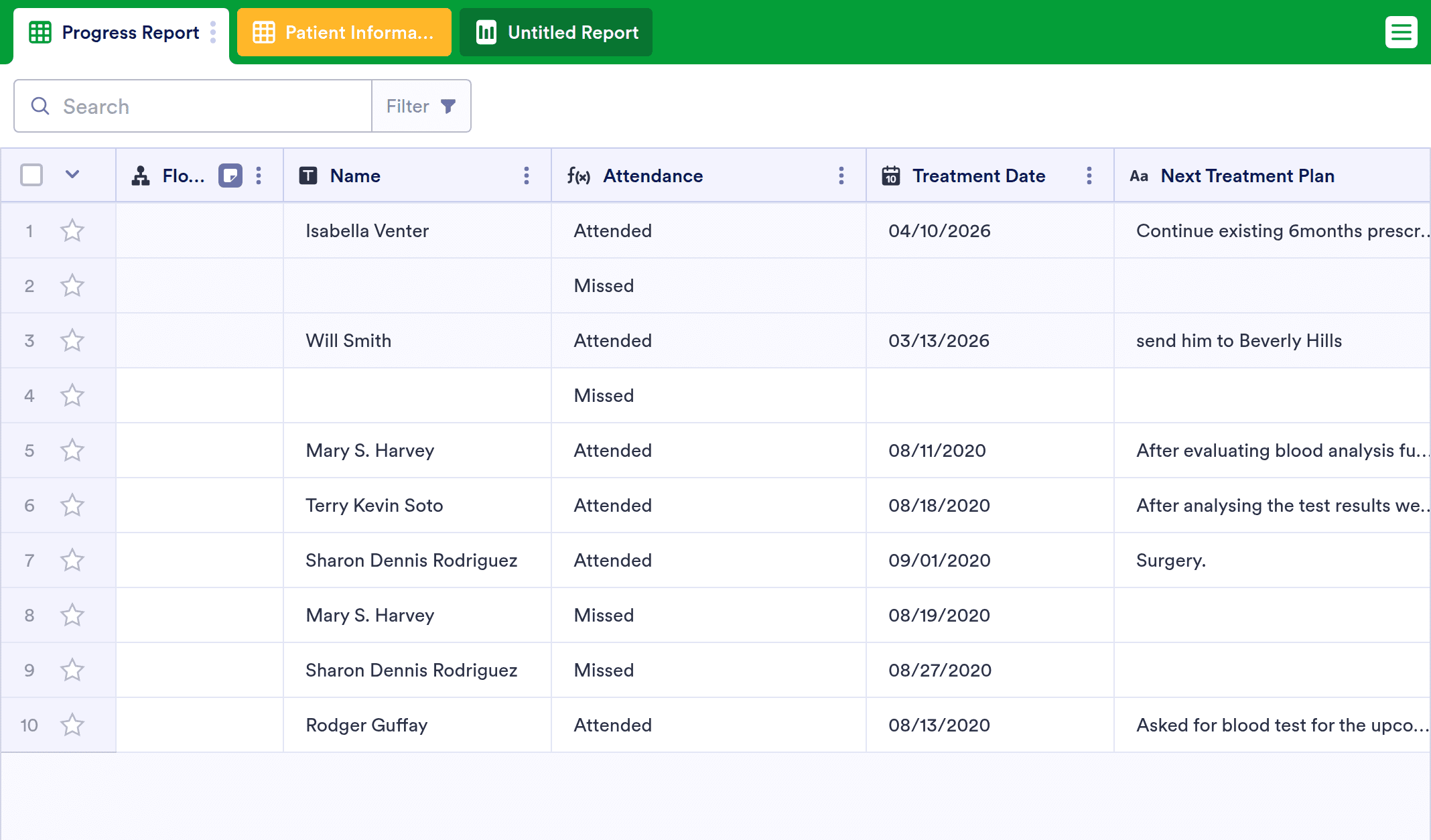Image resolution: width=1431 pixels, height=840 pixels.
Task: Open the hamburger menu at top right
Action: pos(1401,32)
